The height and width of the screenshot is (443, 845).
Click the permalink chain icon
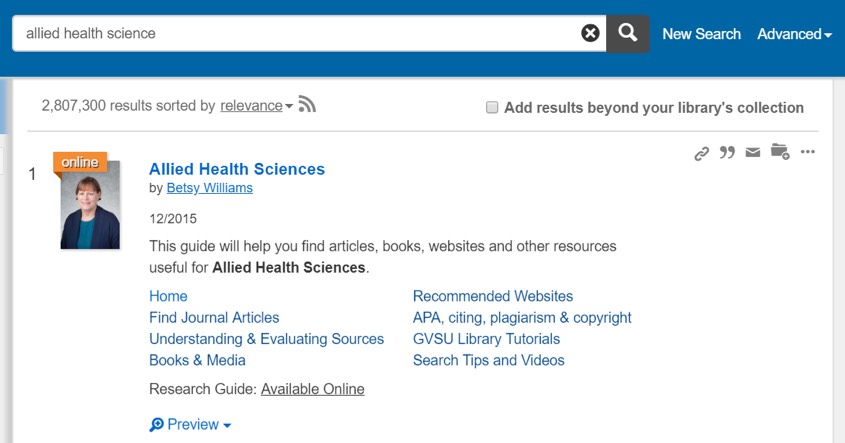pyautogui.click(x=702, y=153)
